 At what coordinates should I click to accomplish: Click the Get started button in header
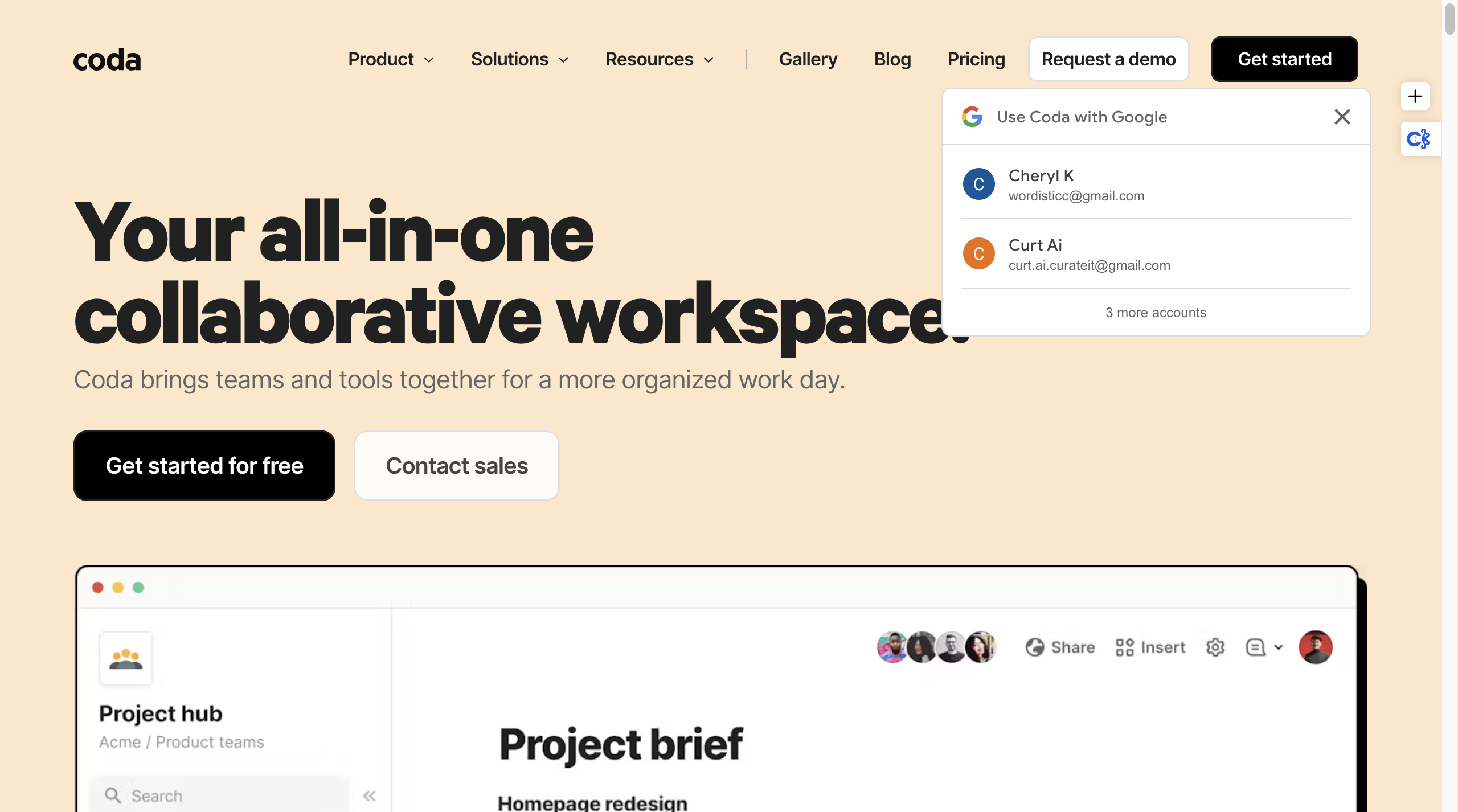(1285, 59)
